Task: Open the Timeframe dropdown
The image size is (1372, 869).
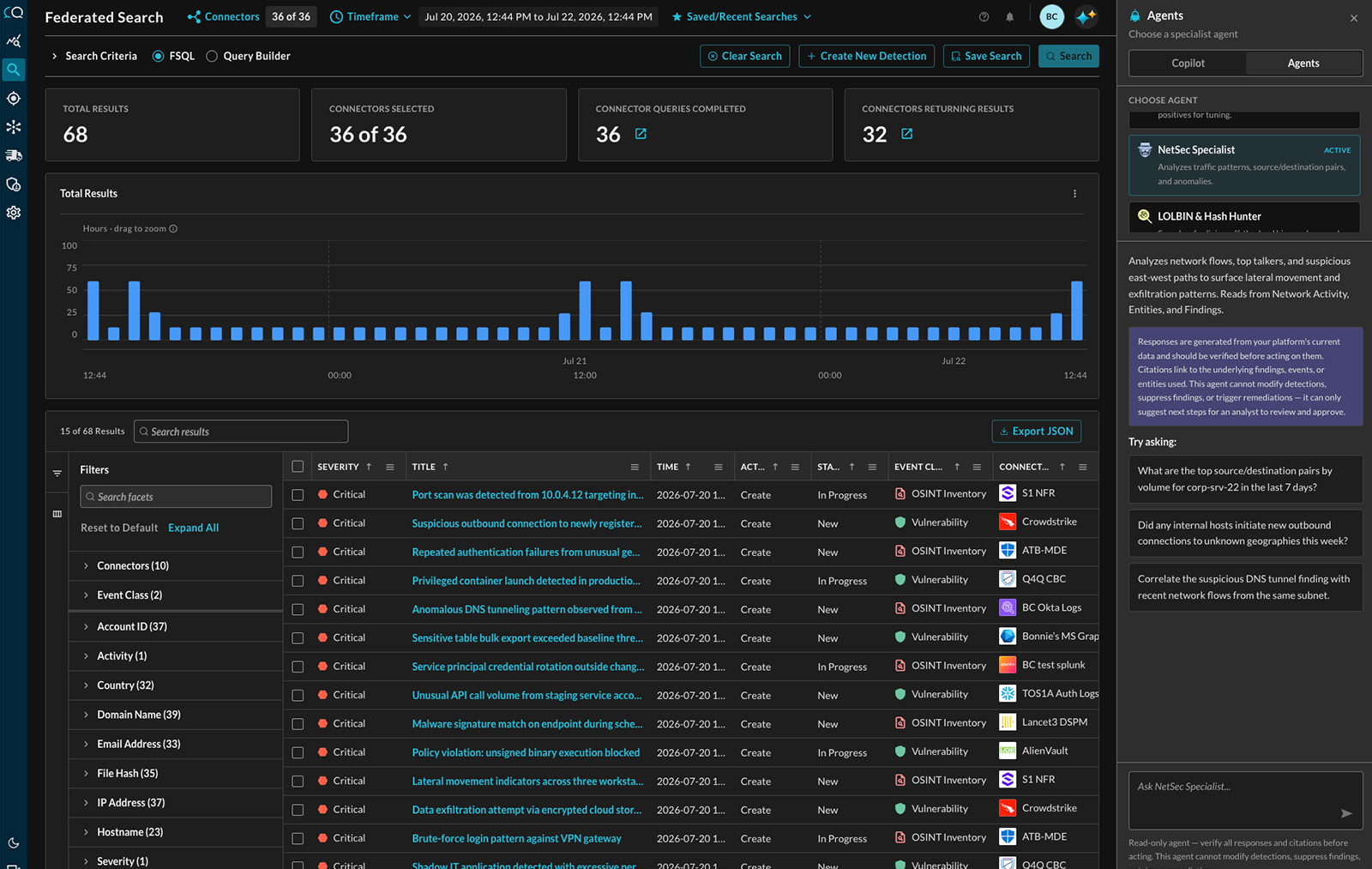Action: click(x=370, y=16)
